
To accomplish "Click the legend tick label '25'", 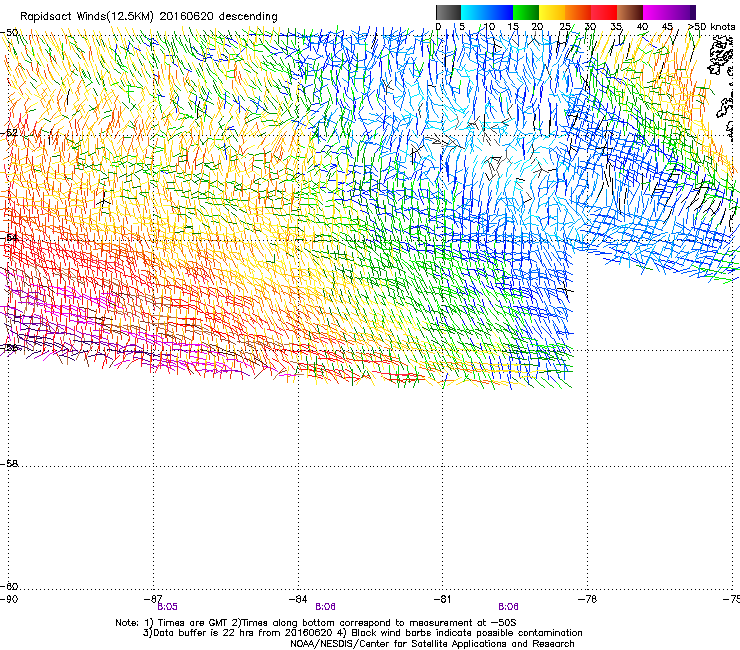I will coord(565,27).
